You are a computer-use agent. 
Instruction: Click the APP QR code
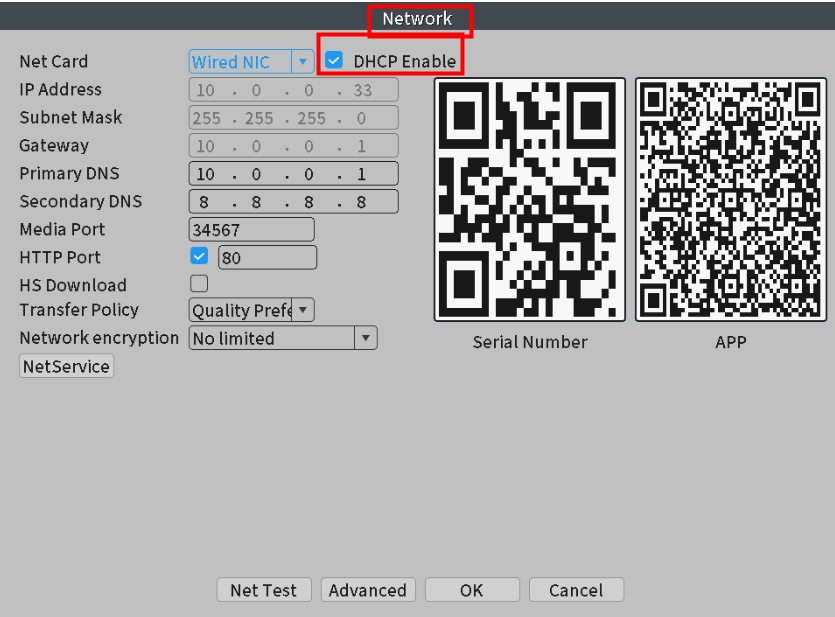(x=731, y=199)
